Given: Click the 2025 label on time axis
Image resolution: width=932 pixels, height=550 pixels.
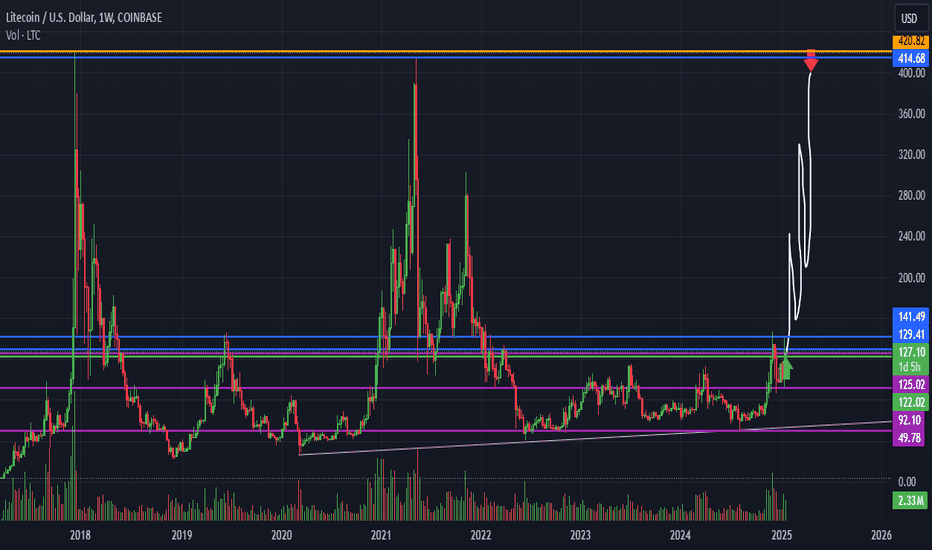Looking at the screenshot, I should pos(782,535).
